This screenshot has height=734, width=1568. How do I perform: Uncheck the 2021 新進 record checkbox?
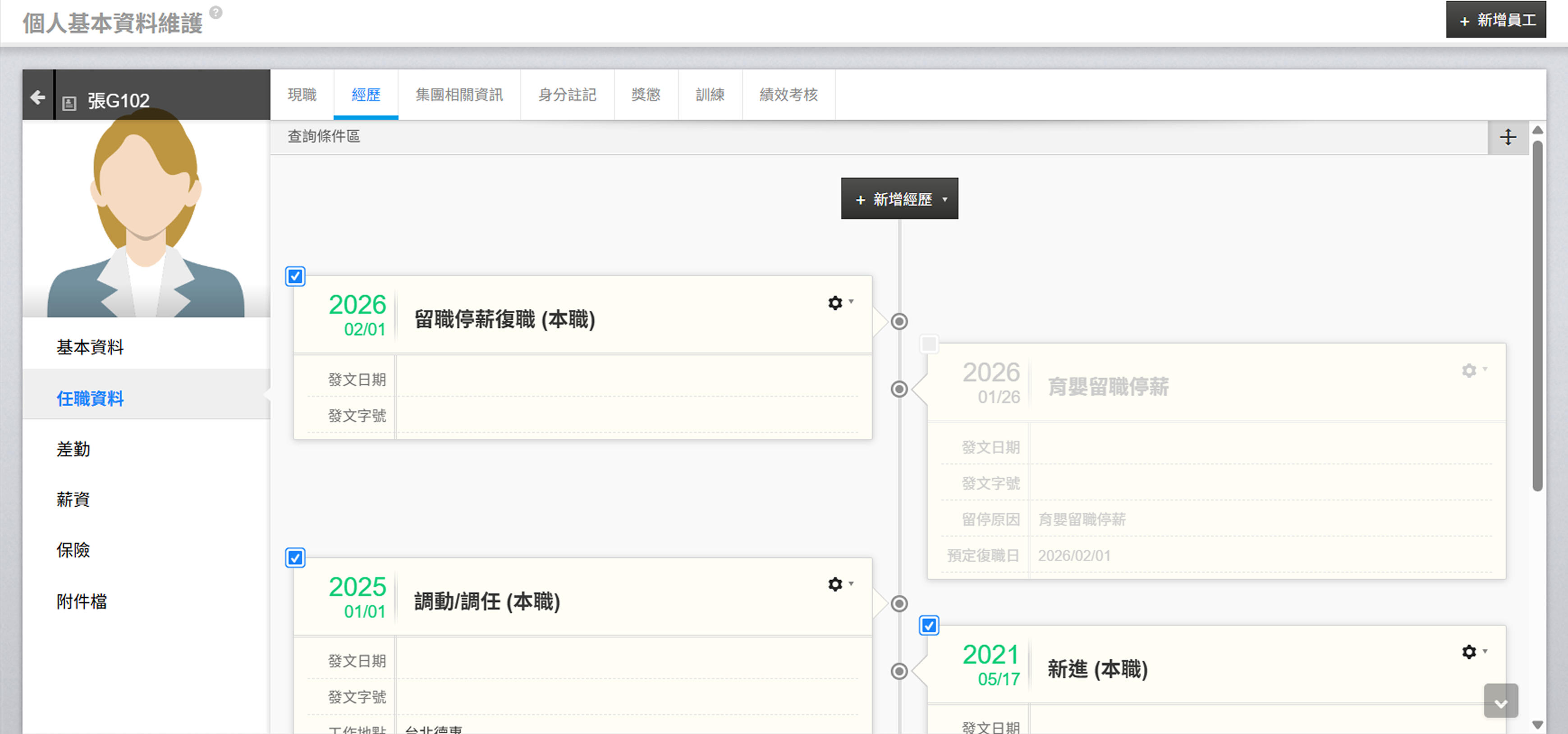pos(929,625)
